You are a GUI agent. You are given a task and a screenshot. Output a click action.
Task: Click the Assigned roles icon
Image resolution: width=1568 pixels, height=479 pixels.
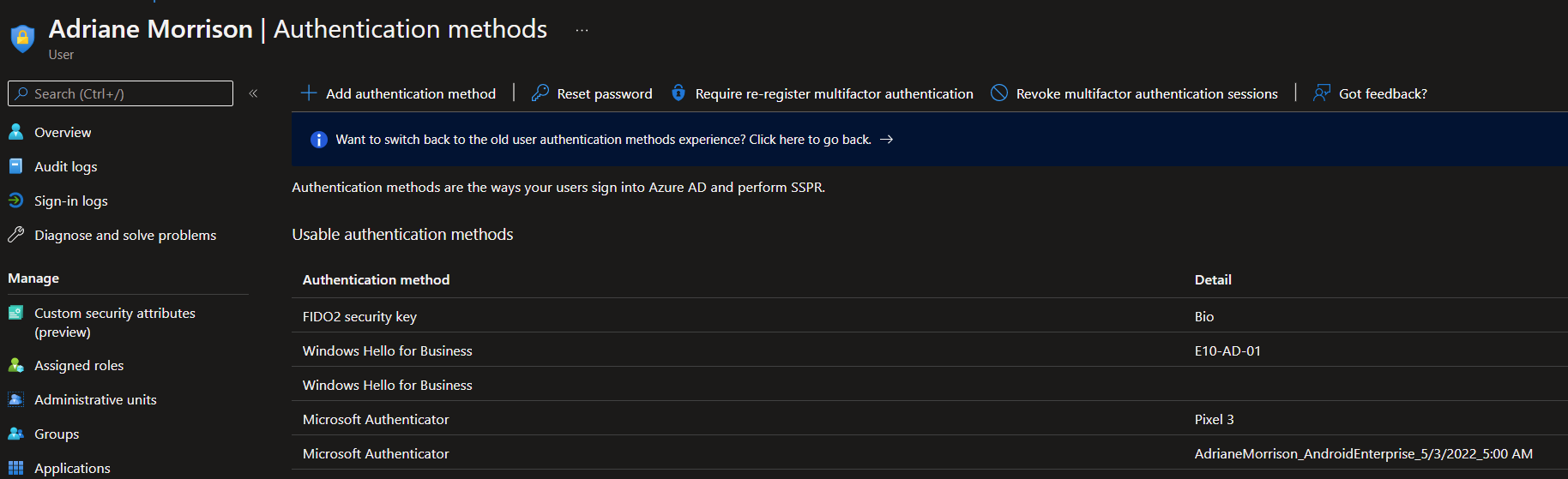pos(15,365)
